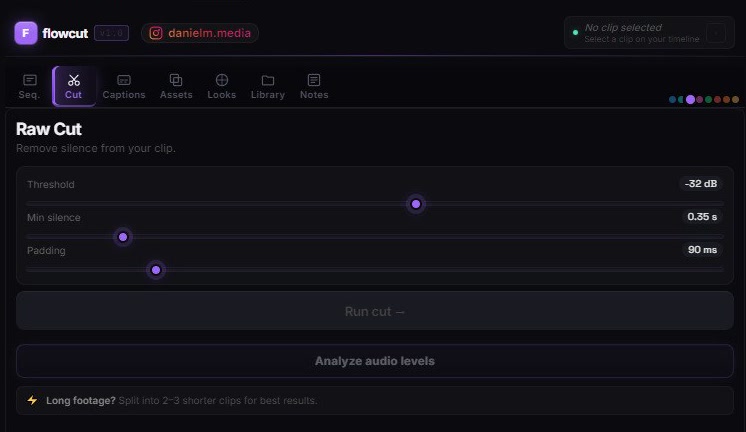Click Remove silence from your clip subtitle
The height and width of the screenshot is (432, 746).
tap(96, 148)
